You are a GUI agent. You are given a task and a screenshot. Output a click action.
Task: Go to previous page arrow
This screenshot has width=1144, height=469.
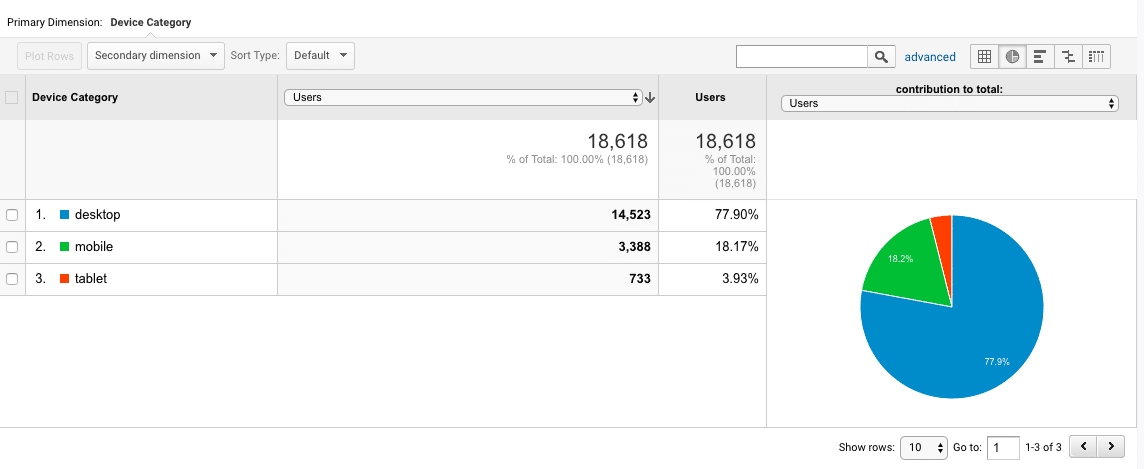[1083, 446]
